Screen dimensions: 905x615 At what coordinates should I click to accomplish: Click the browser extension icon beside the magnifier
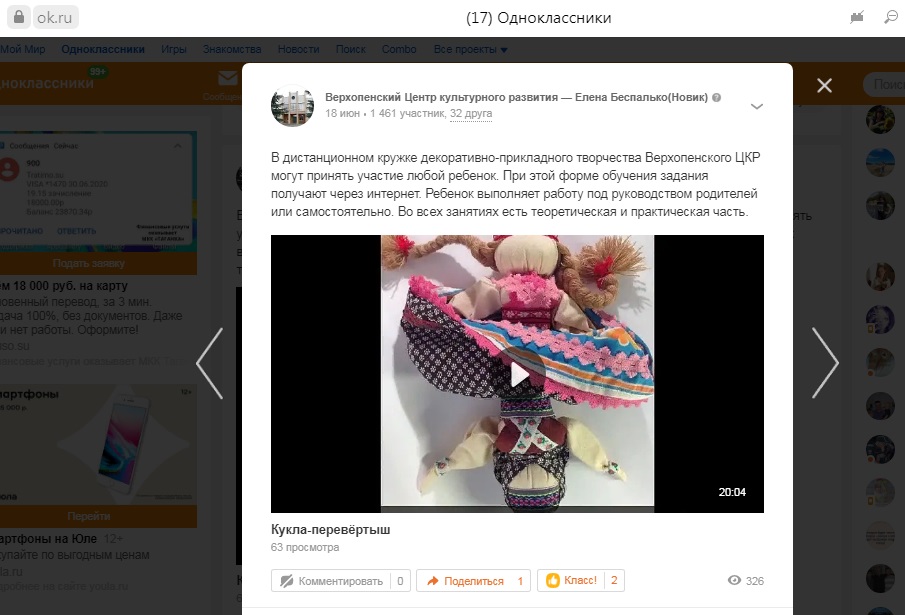[x=857, y=17]
